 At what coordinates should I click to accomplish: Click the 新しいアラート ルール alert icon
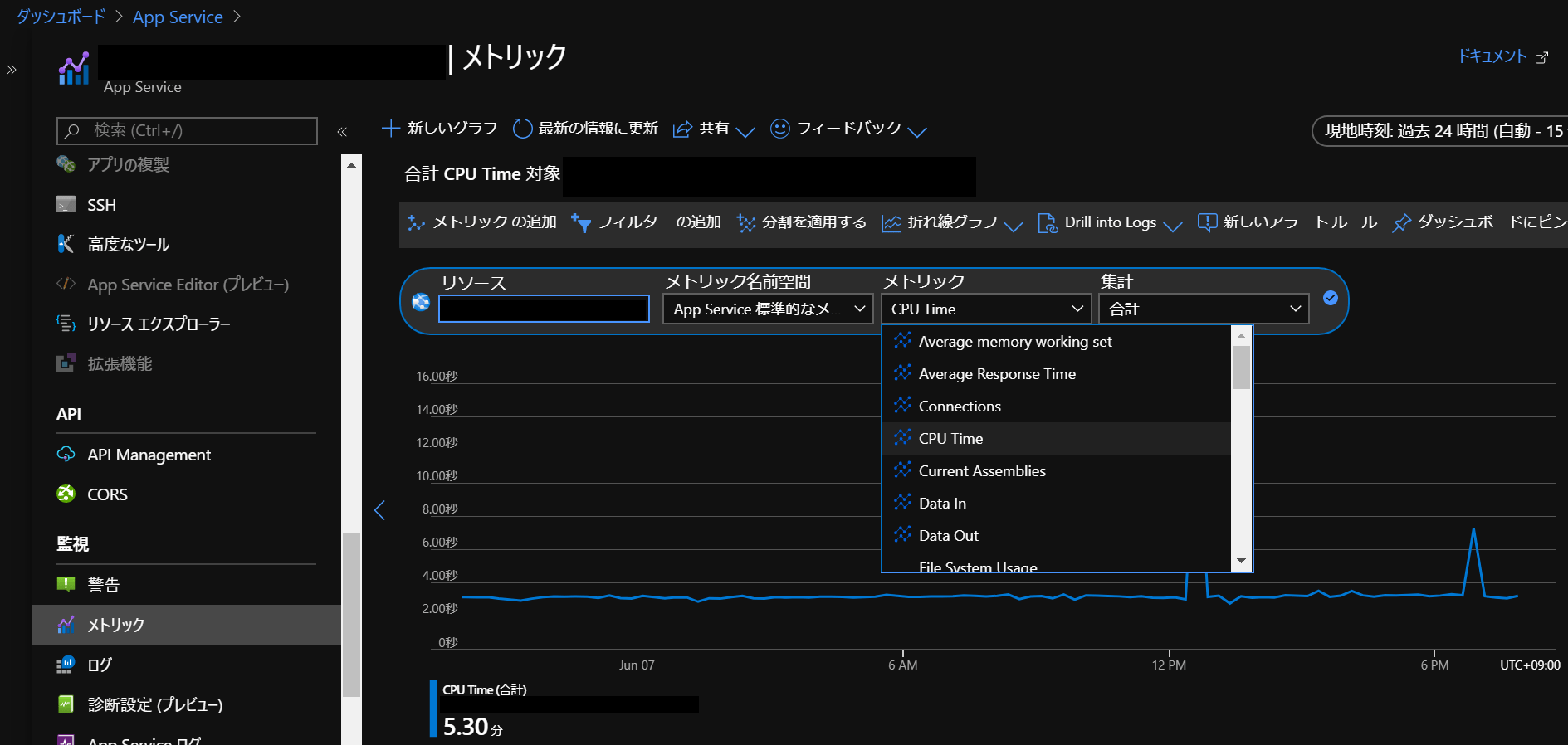coord(1207,222)
